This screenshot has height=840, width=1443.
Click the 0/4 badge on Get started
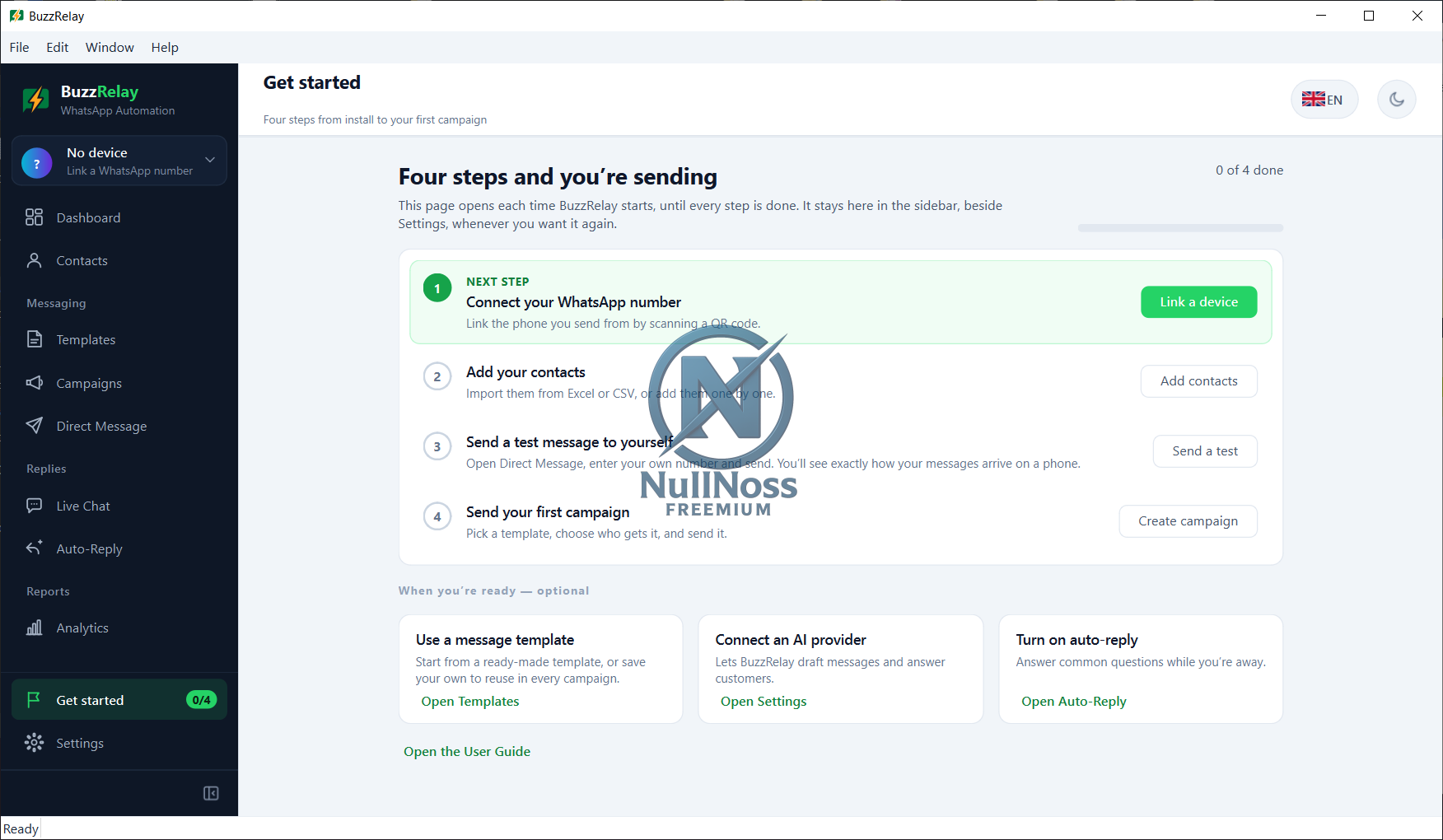(202, 700)
